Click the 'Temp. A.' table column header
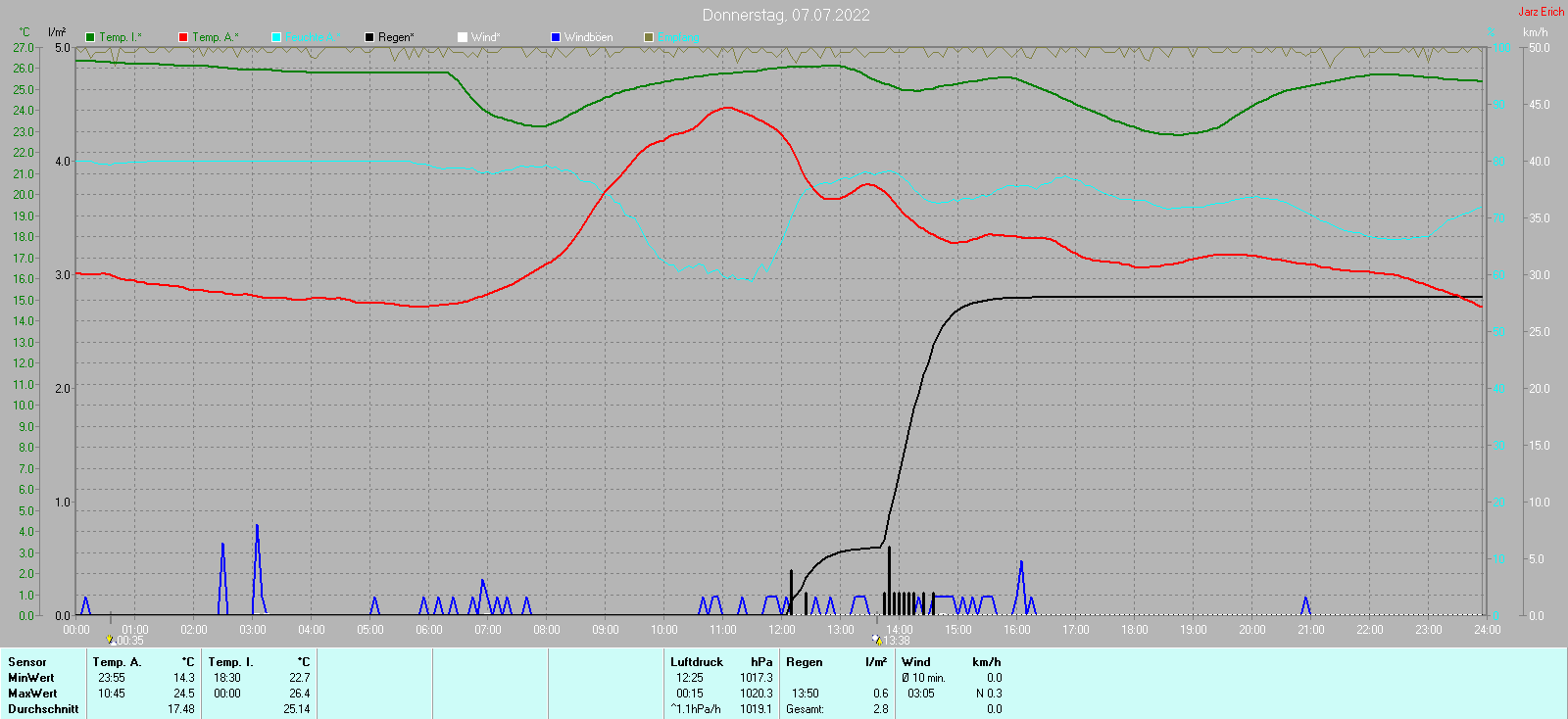Image resolution: width=1568 pixels, height=719 pixels. point(118,662)
